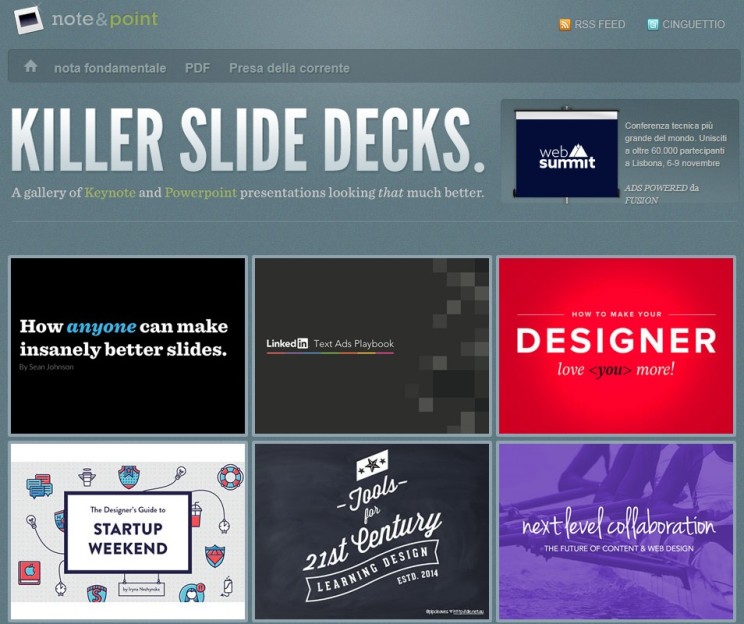Select the PDF menu item

coord(197,68)
